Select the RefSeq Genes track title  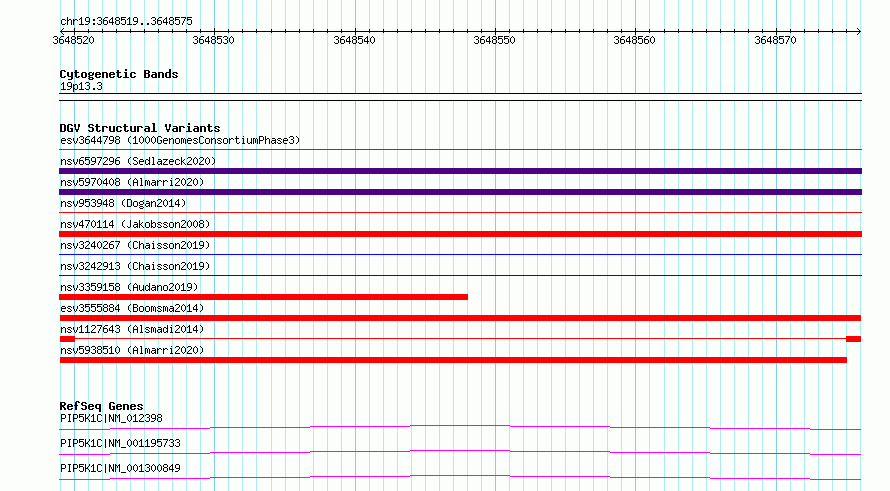tap(101, 406)
